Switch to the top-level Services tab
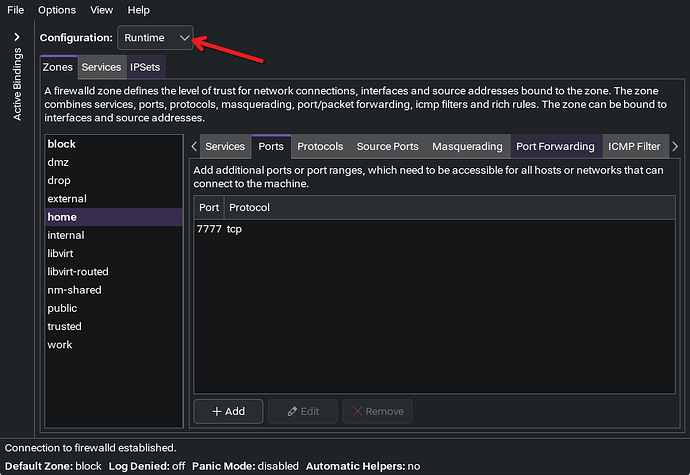The image size is (690, 475). click(x=101, y=67)
